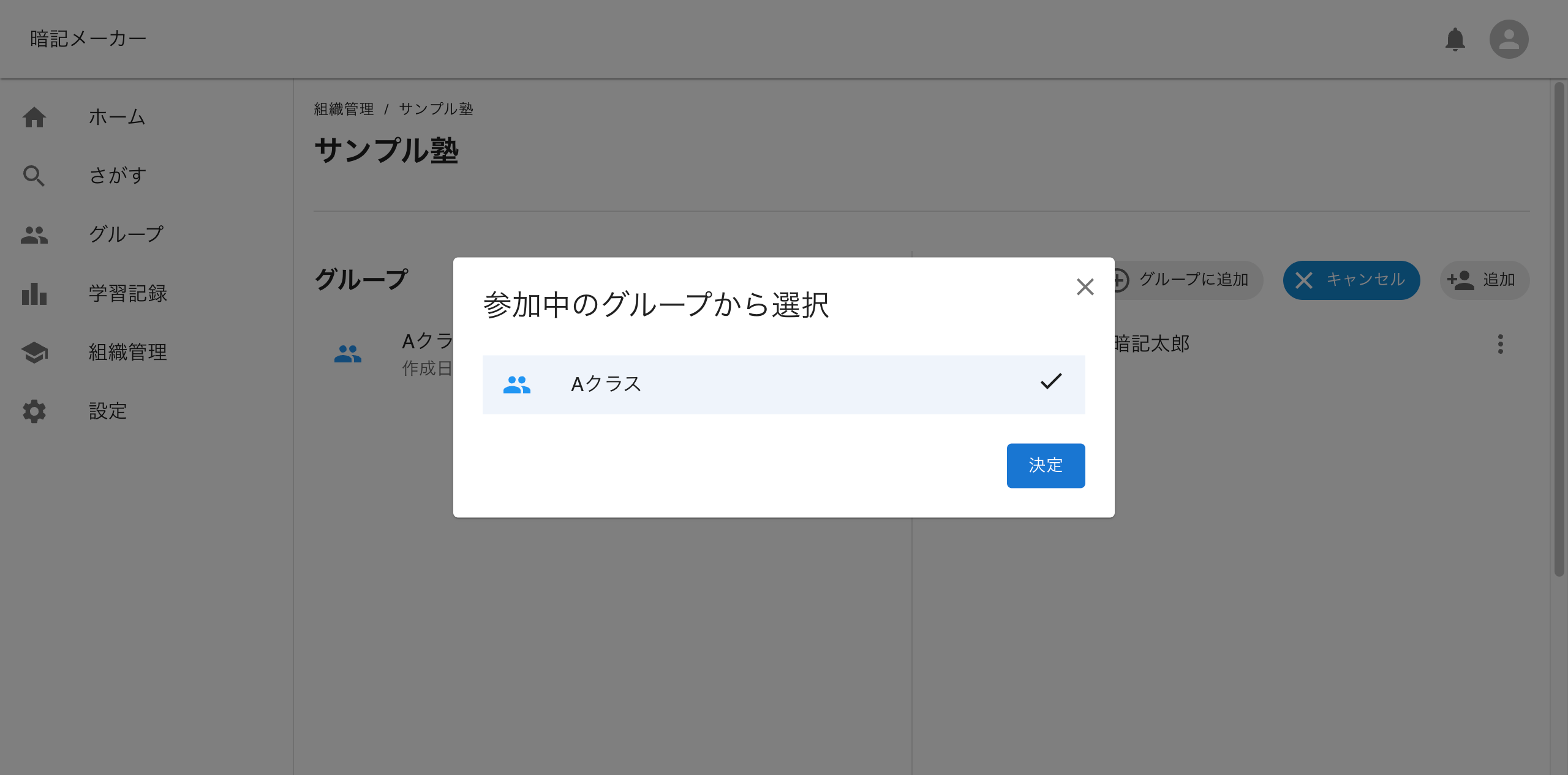Click dialog title 参加中のグループから選択
Viewport: 1568px width, 775px height.
656,305
